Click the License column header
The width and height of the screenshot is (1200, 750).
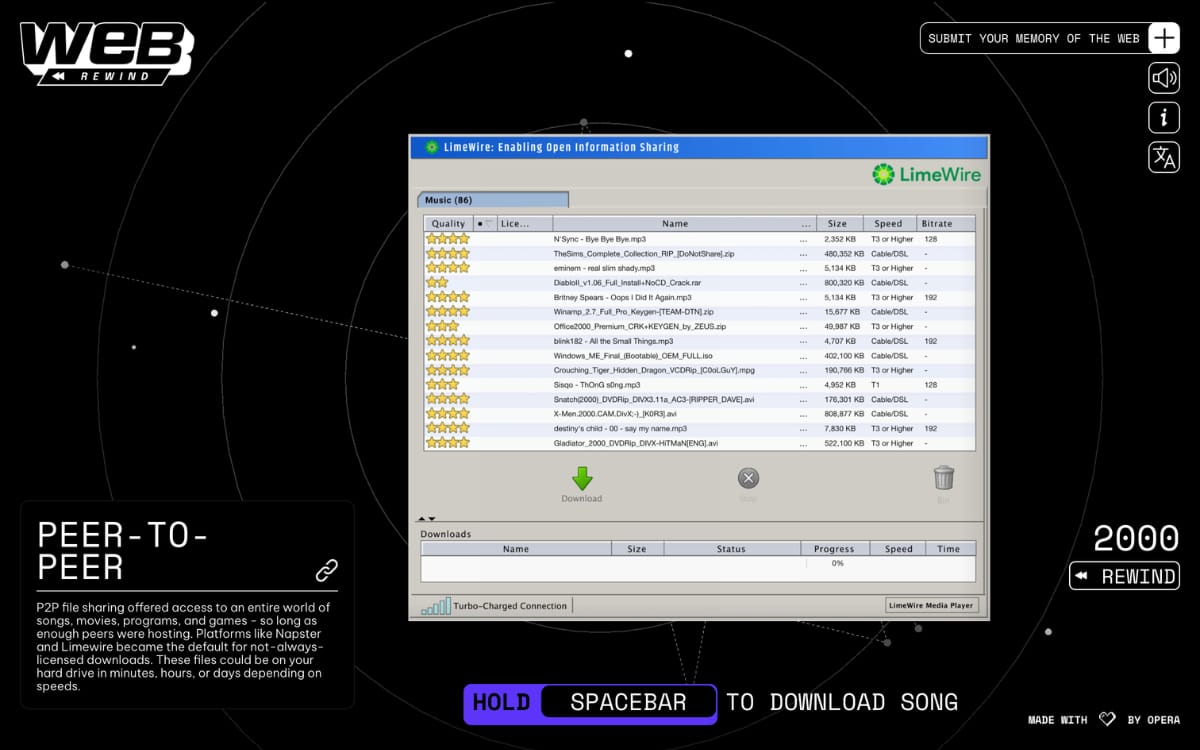click(524, 224)
